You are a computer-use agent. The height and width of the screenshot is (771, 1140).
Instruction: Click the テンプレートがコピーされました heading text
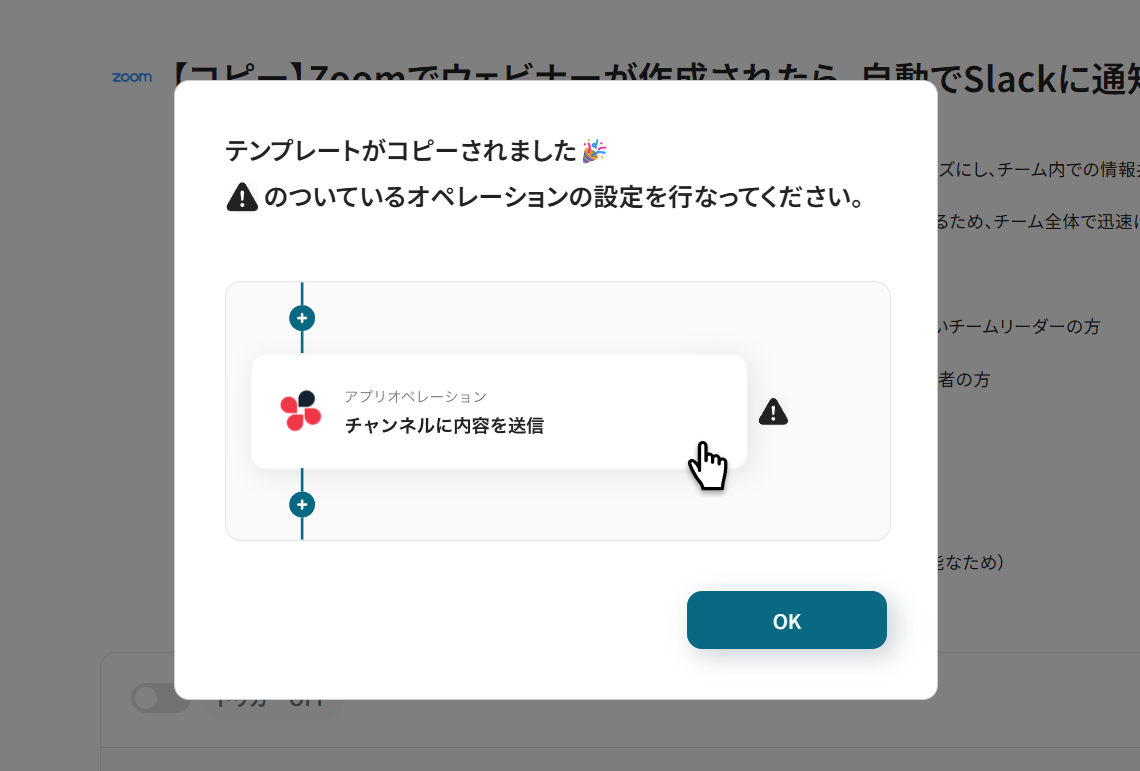point(401,151)
